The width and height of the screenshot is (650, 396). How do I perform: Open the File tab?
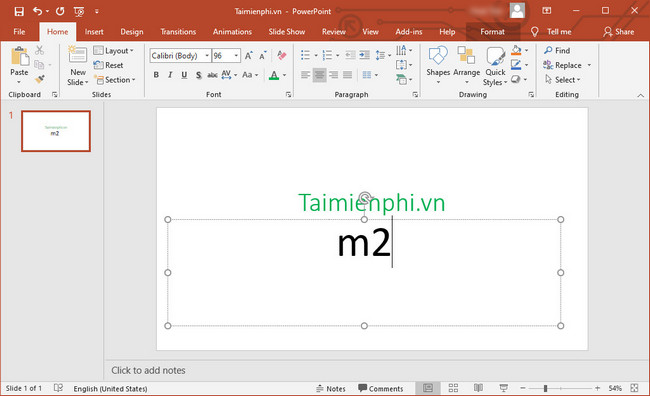coord(19,32)
